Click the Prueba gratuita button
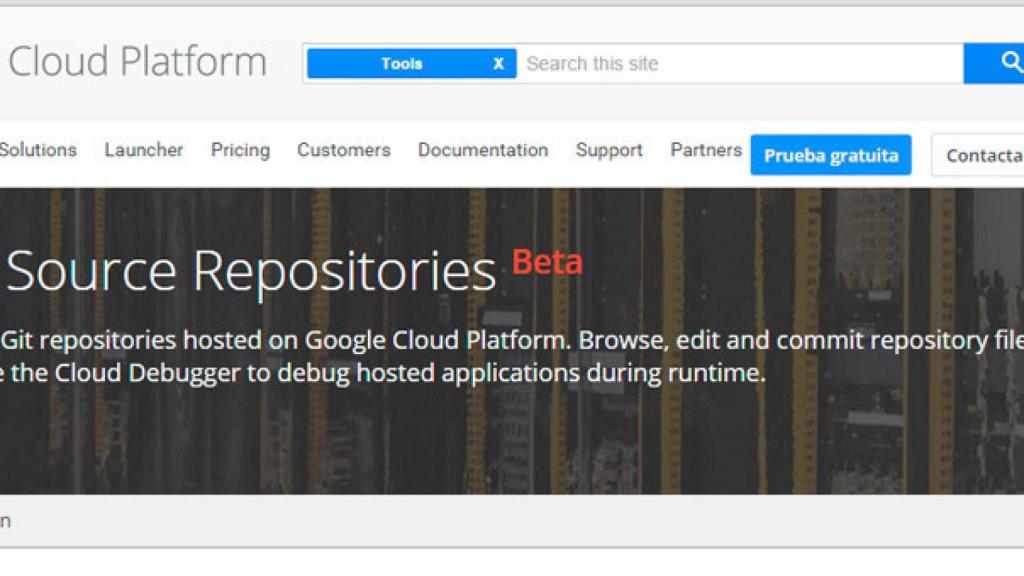 click(x=831, y=155)
